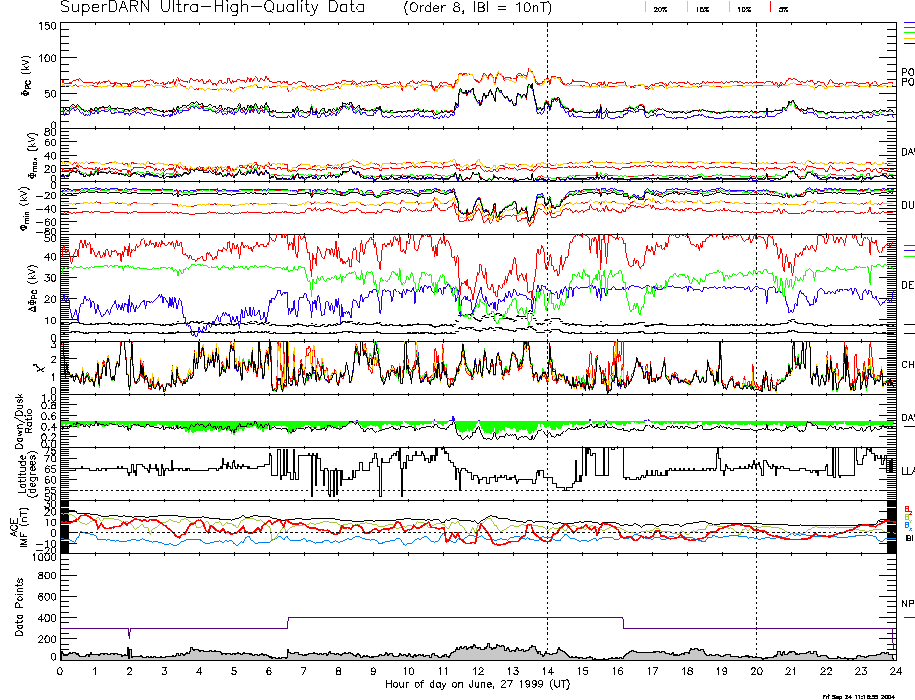
Task: Select the 20% legend entry
Action: pos(660,8)
